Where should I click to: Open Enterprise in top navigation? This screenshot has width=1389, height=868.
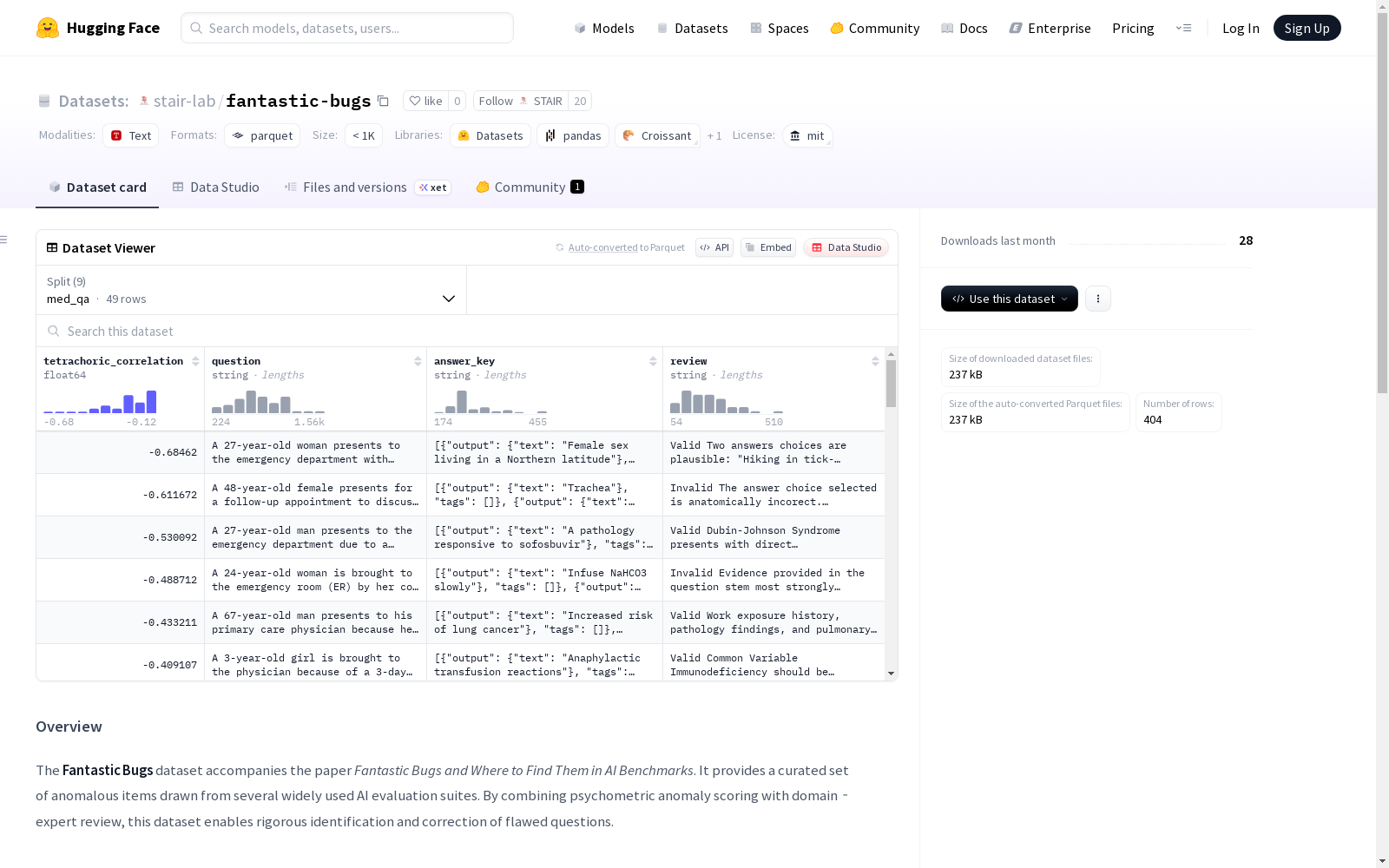1050,28
